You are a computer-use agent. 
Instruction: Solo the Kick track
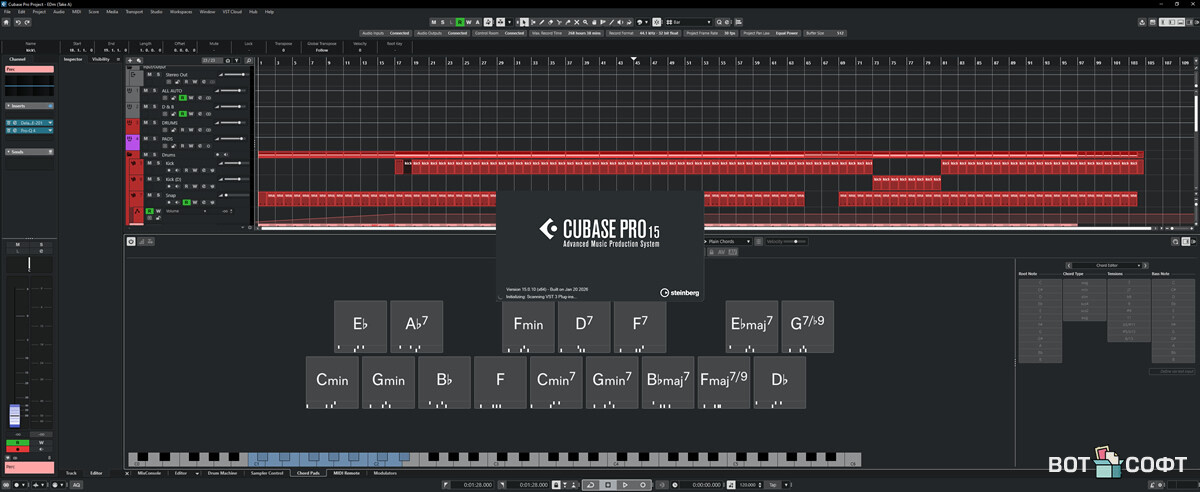click(157, 162)
